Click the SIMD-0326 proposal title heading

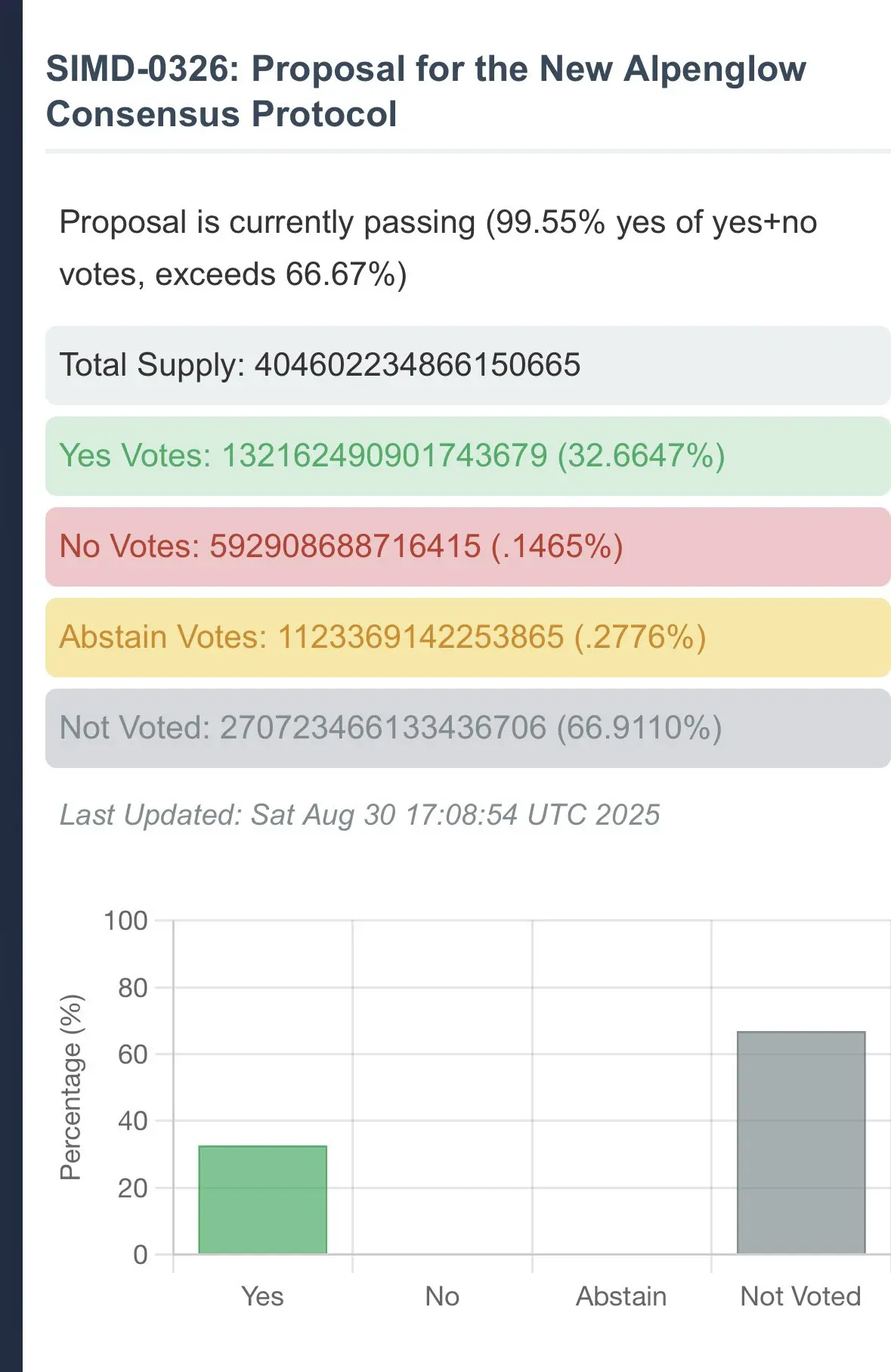coord(425,91)
